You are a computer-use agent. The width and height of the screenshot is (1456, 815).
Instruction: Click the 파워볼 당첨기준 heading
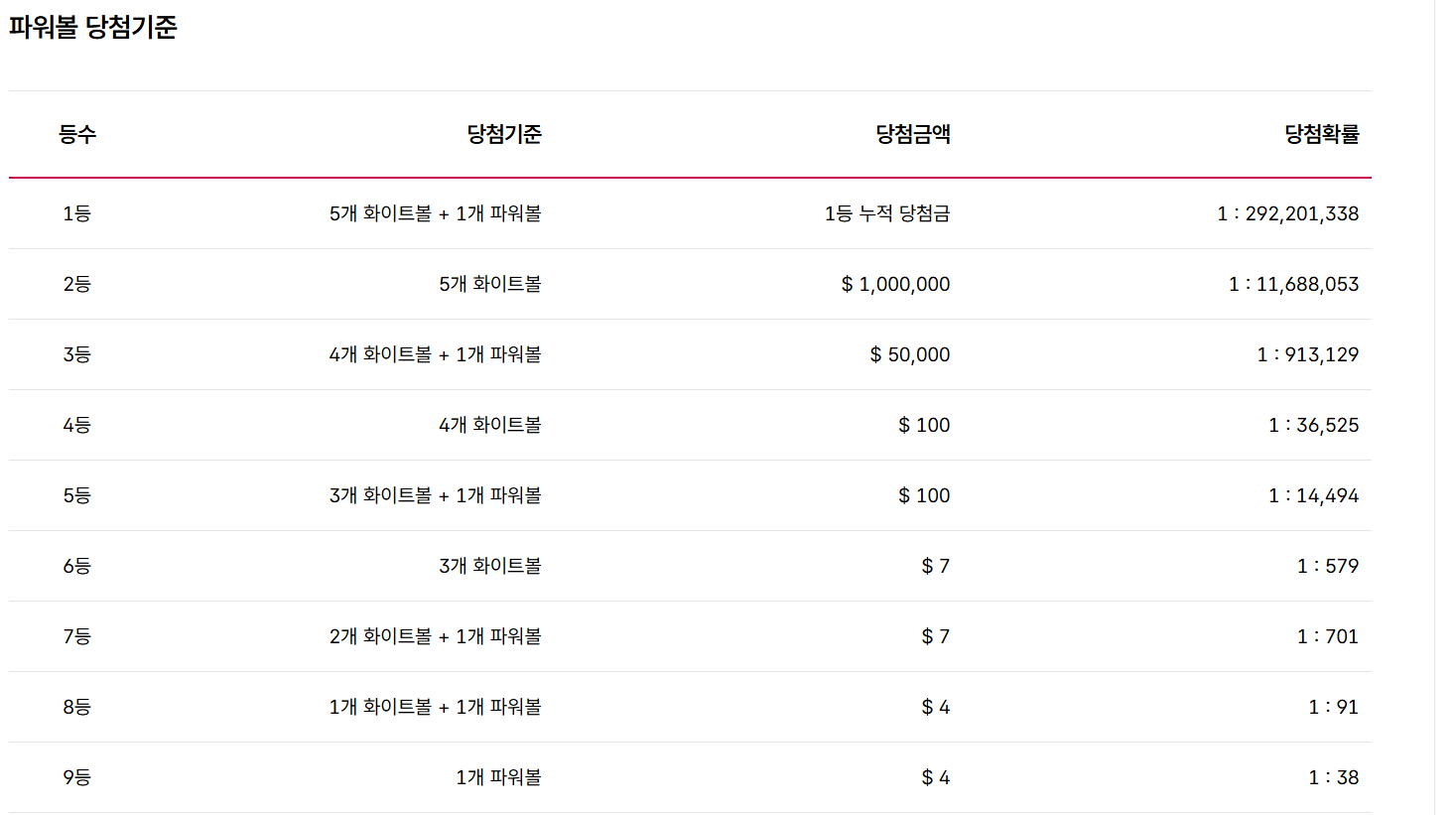pyautogui.click(x=93, y=27)
